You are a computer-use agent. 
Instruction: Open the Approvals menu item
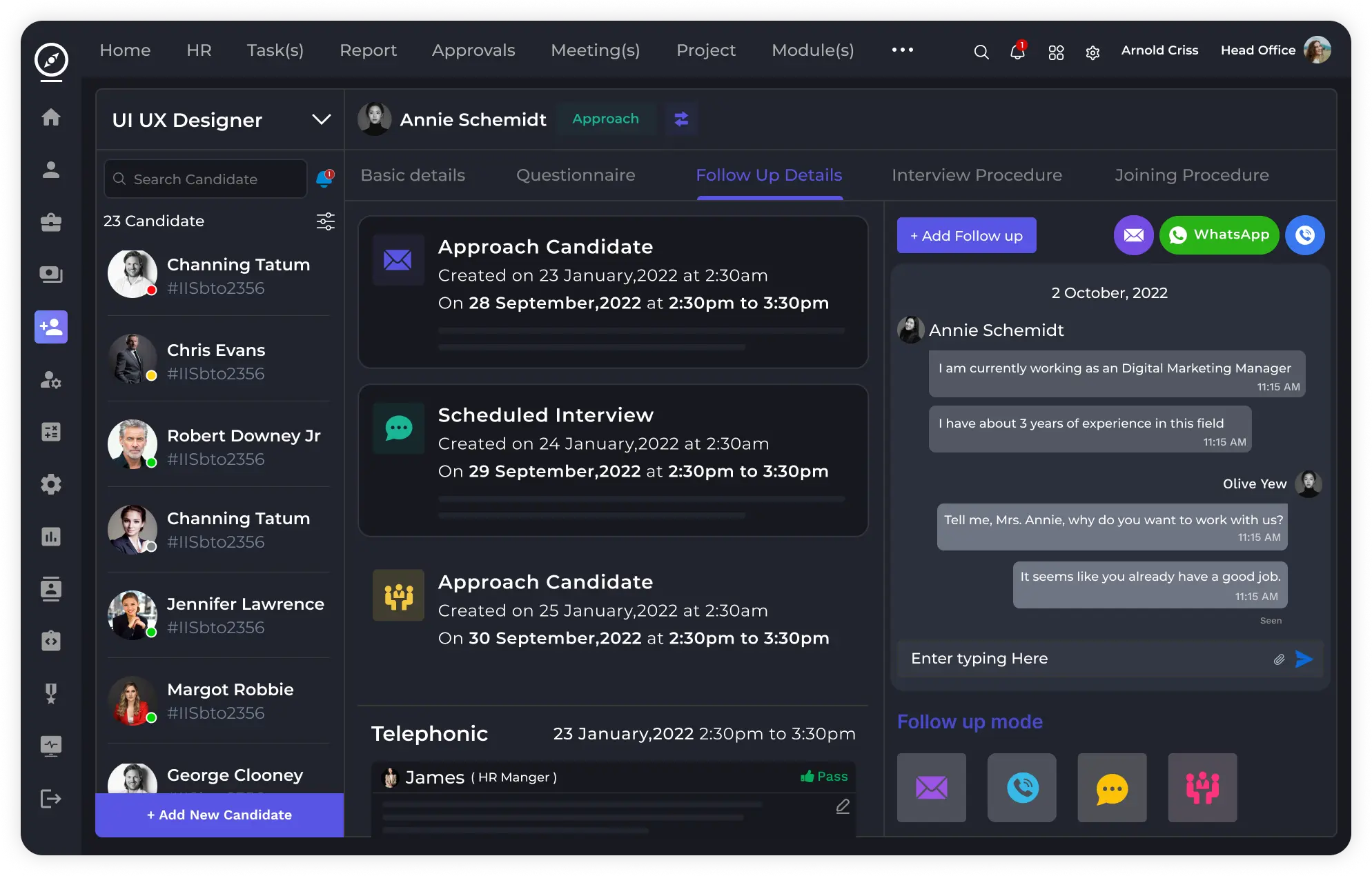[473, 50]
